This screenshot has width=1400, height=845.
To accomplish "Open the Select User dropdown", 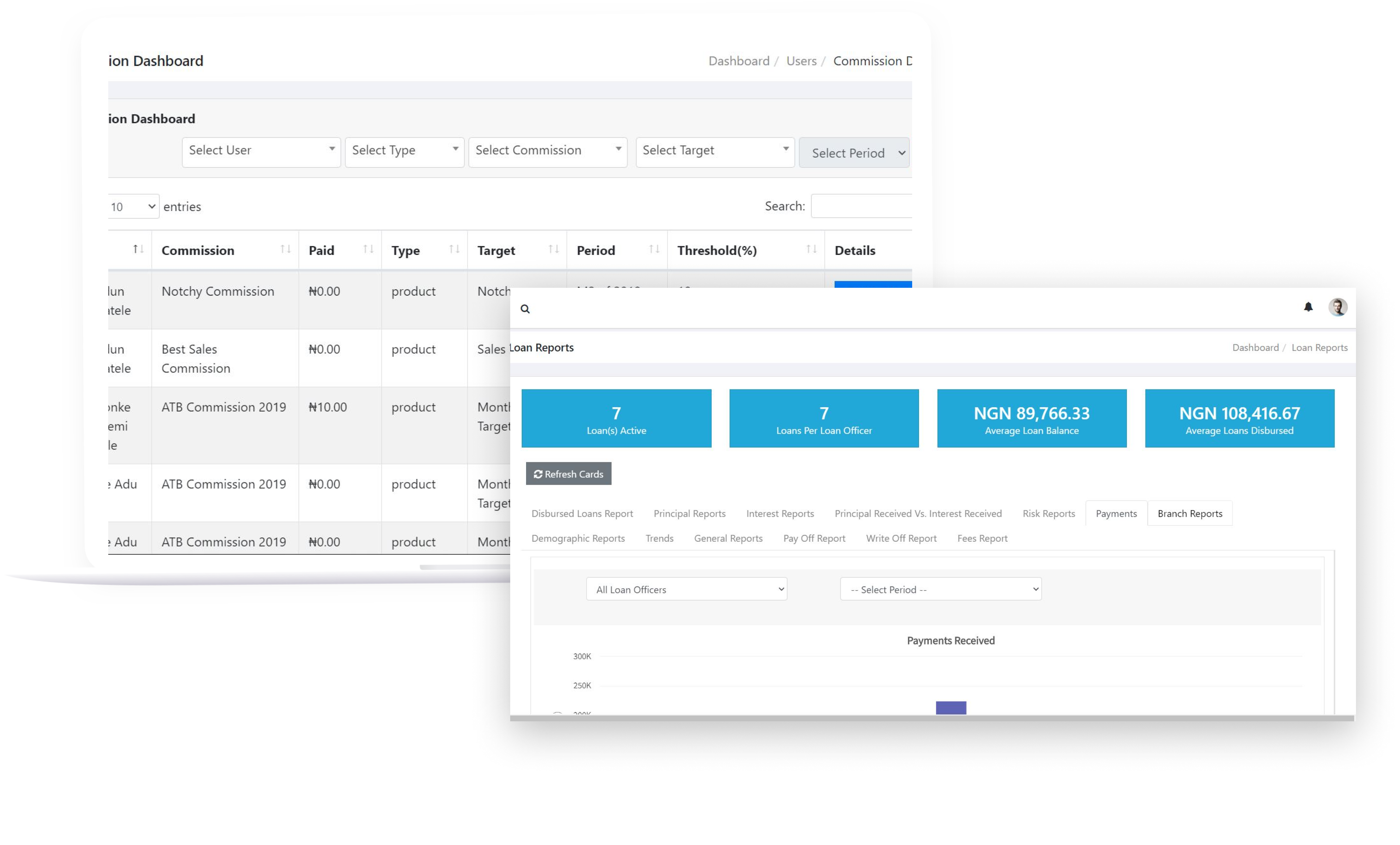I will point(261,151).
